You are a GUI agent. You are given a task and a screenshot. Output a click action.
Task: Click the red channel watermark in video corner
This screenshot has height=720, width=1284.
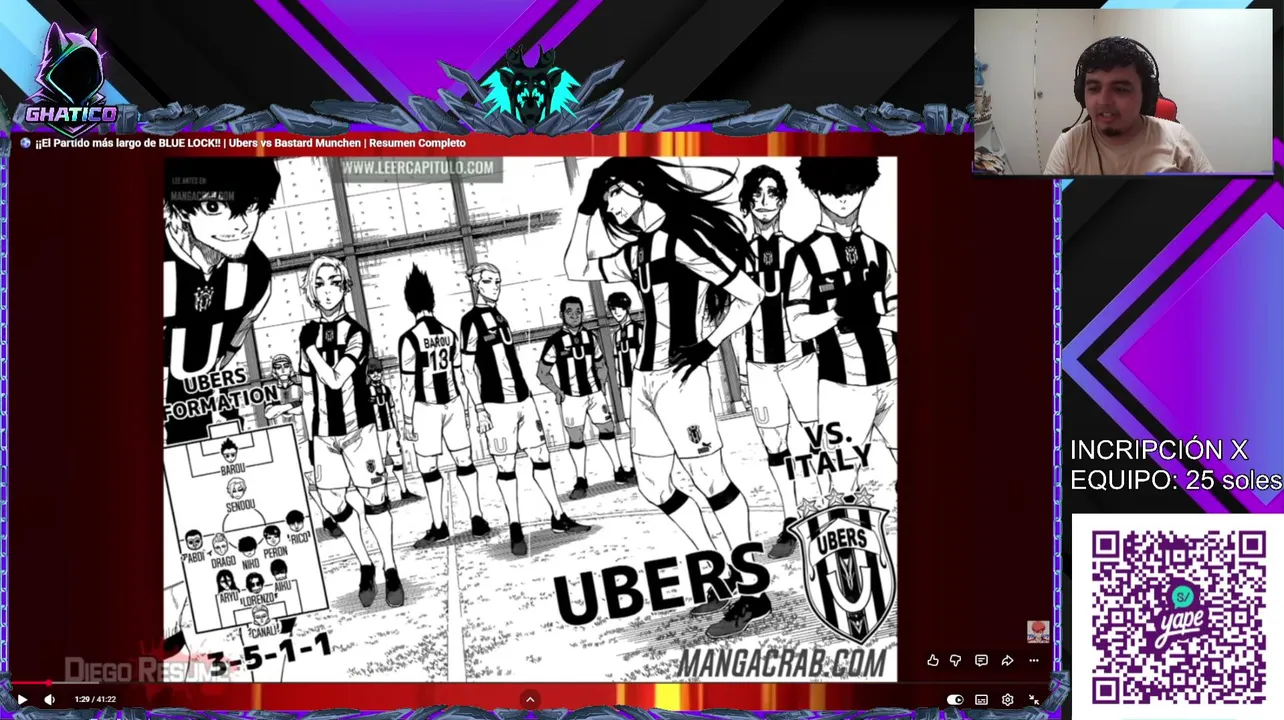point(1037,632)
